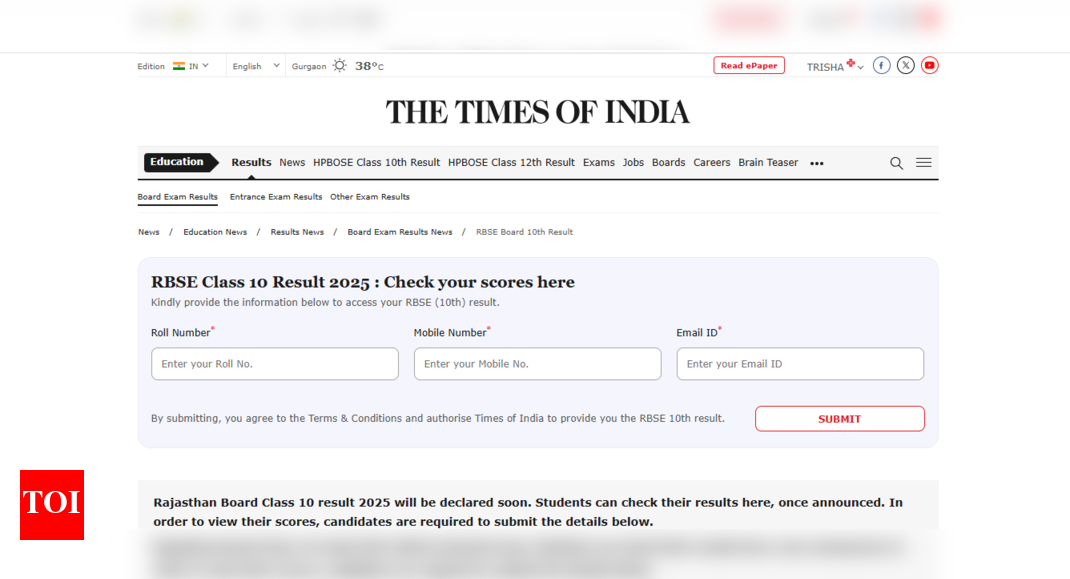Click inside the Roll Number input field
Screen dimensions: 1070x579
pos(275,364)
